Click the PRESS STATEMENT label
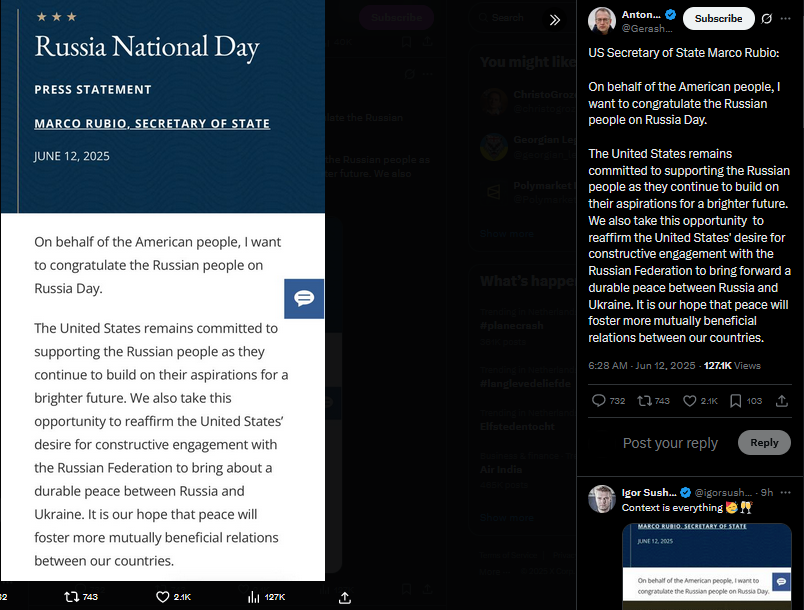This screenshot has height=610, width=804. [93, 90]
